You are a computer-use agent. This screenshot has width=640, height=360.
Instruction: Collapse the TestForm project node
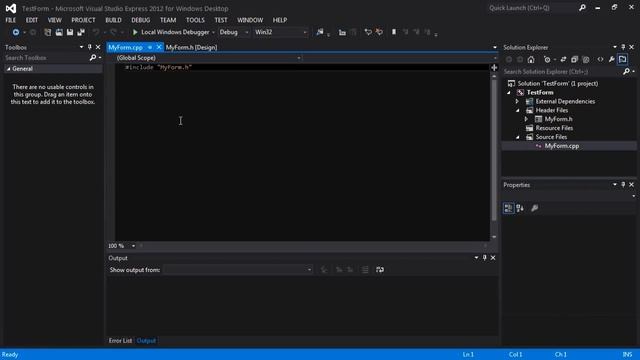point(509,93)
